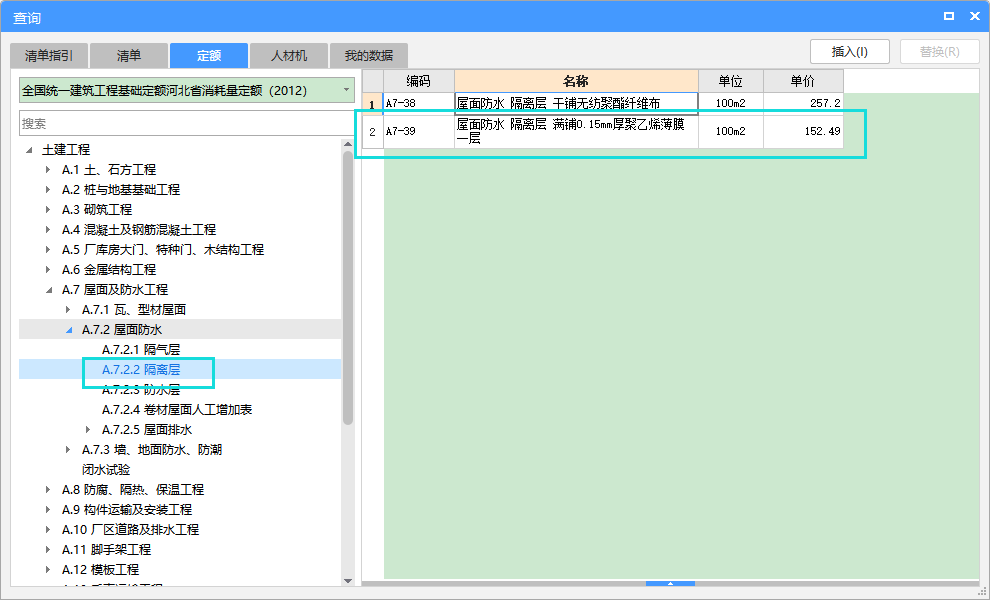Select tree item A.12 模板工程
Screen dimensions: 990x600
click(x=100, y=570)
